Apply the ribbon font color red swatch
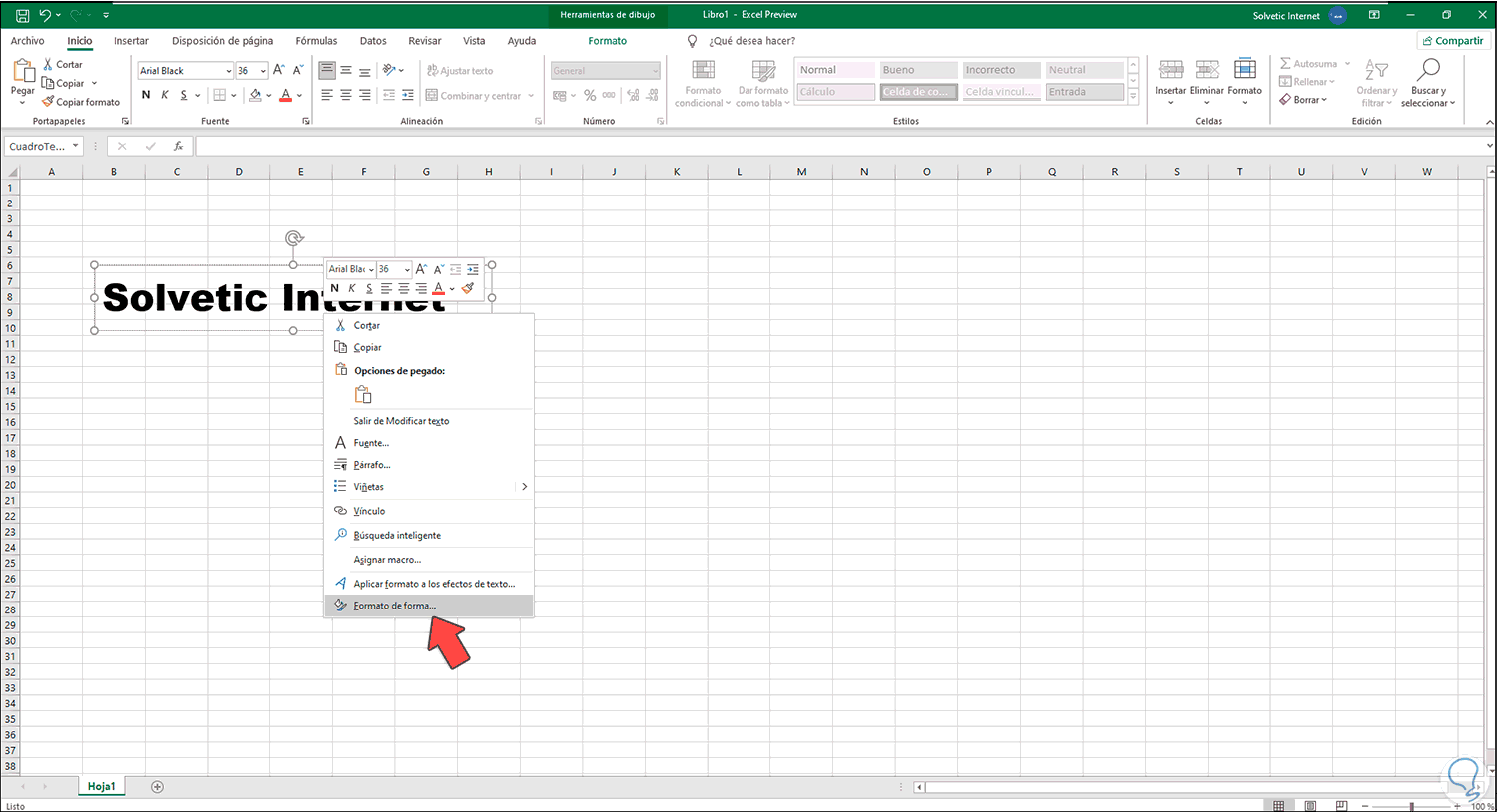The height and width of the screenshot is (812, 1497). [x=285, y=95]
